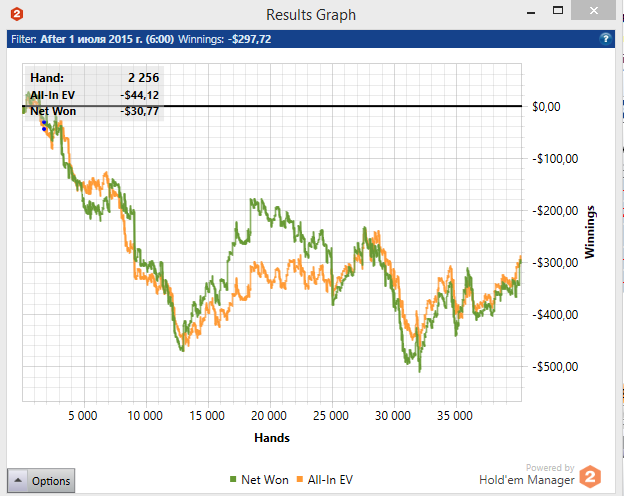
Task: Open the blue help question-mark icon
Action: [x=605, y=39]
